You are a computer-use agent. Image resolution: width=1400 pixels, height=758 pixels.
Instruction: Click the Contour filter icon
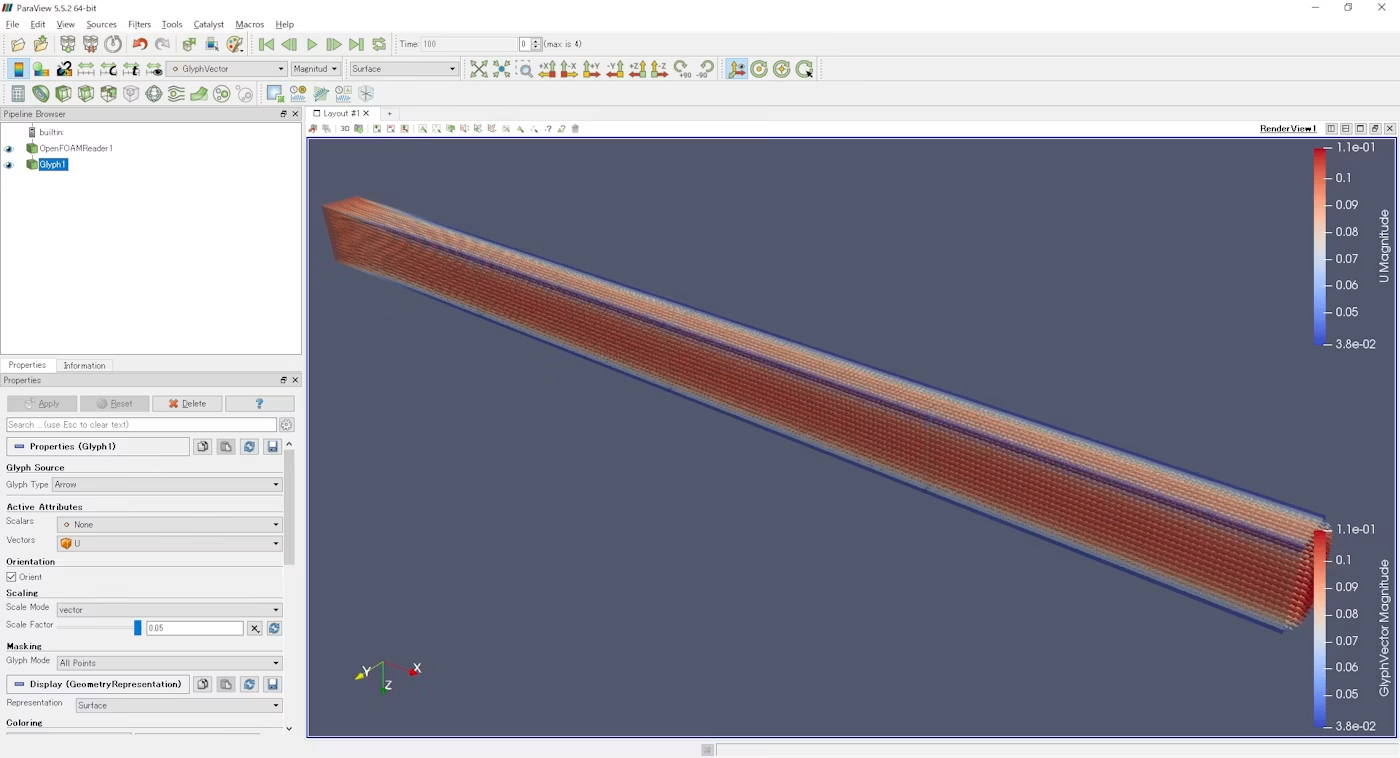pyautogui.click(x=40, y=93)
